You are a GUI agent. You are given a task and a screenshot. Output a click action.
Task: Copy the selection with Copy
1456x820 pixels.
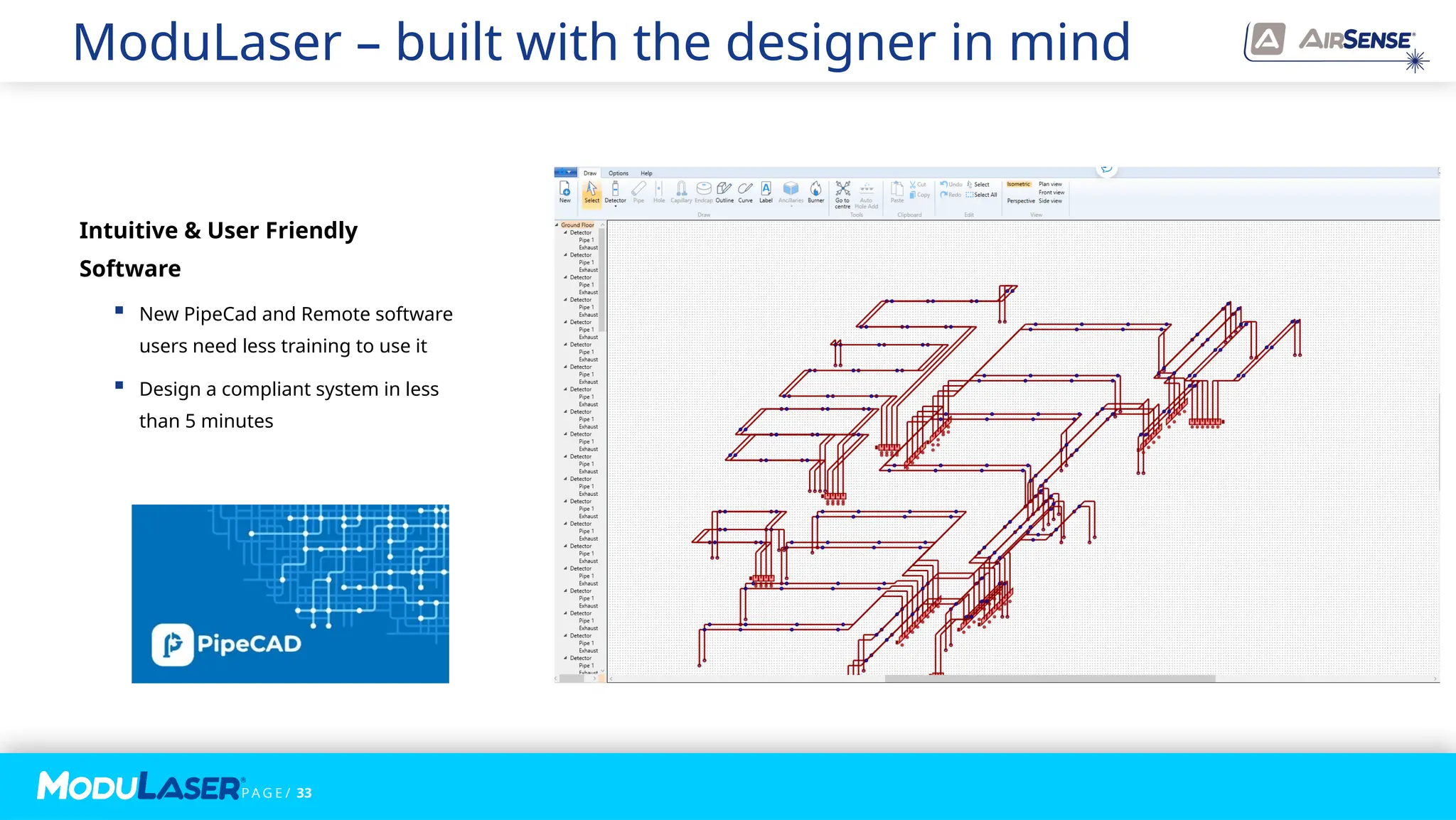point(919,195)
